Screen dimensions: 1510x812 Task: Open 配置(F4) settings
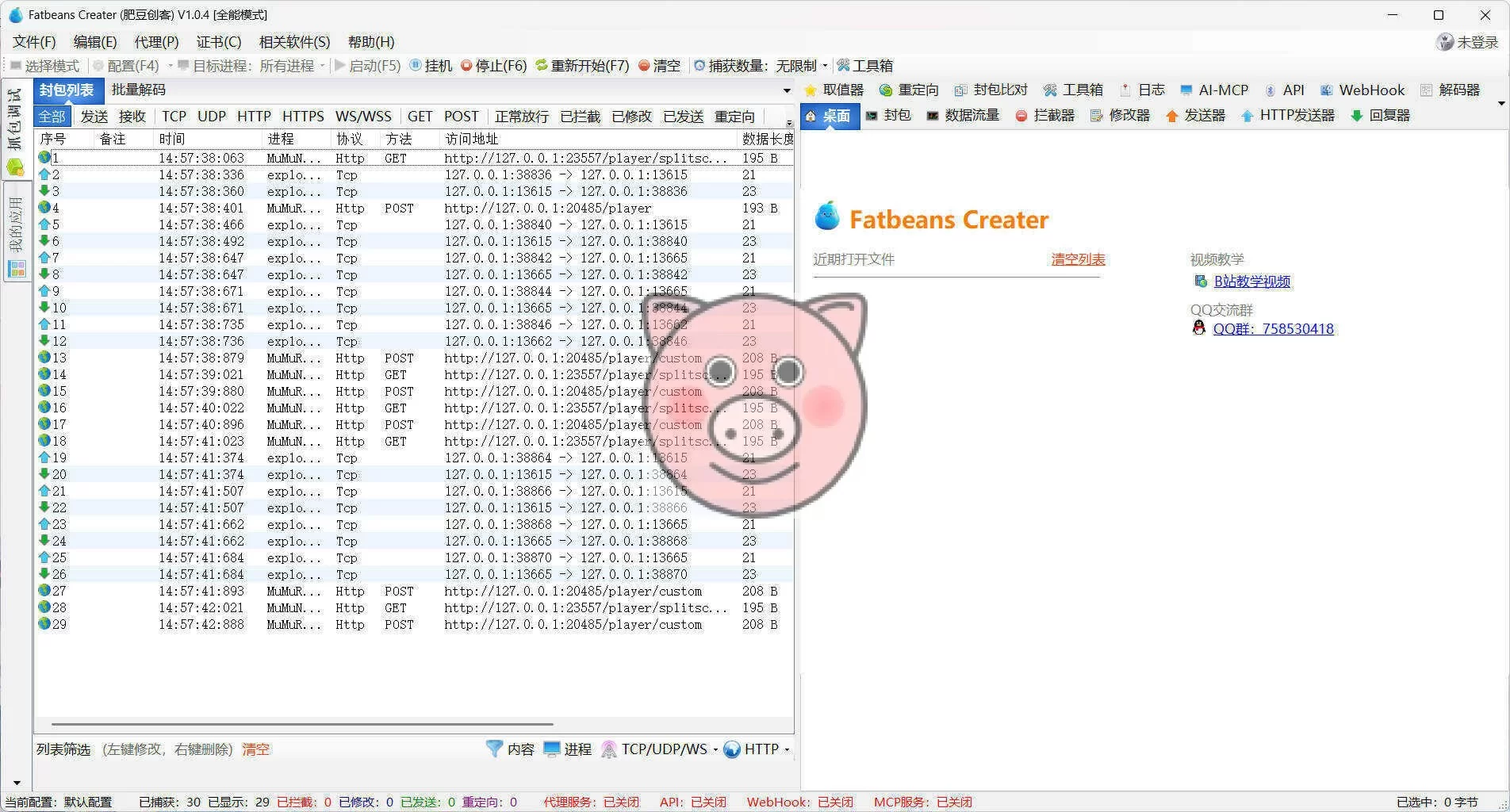point(126,66)
